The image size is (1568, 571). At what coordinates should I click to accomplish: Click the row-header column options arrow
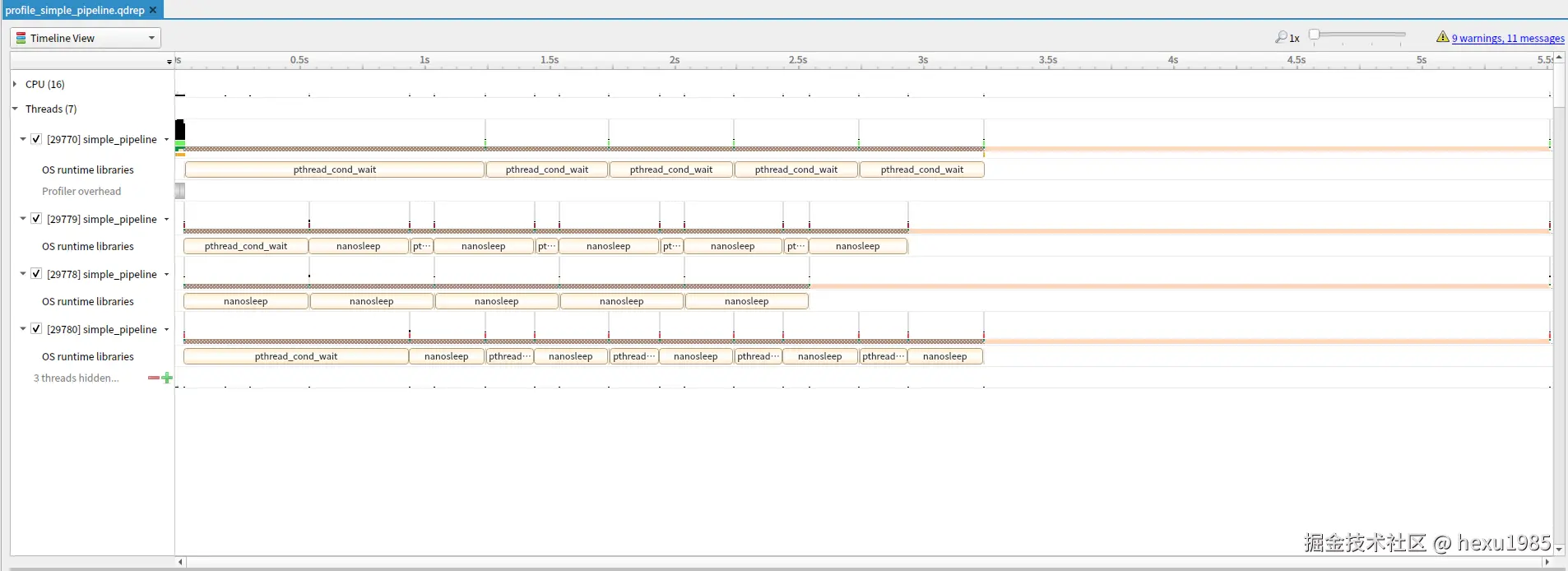(169, 62)
